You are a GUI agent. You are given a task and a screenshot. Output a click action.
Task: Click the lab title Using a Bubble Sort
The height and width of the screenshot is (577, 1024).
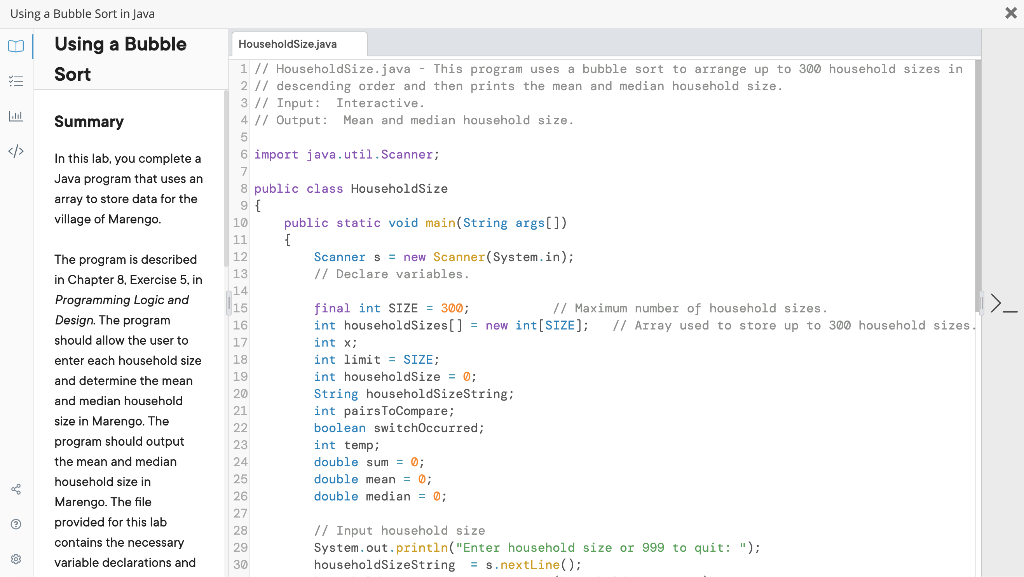click(120, 59)
